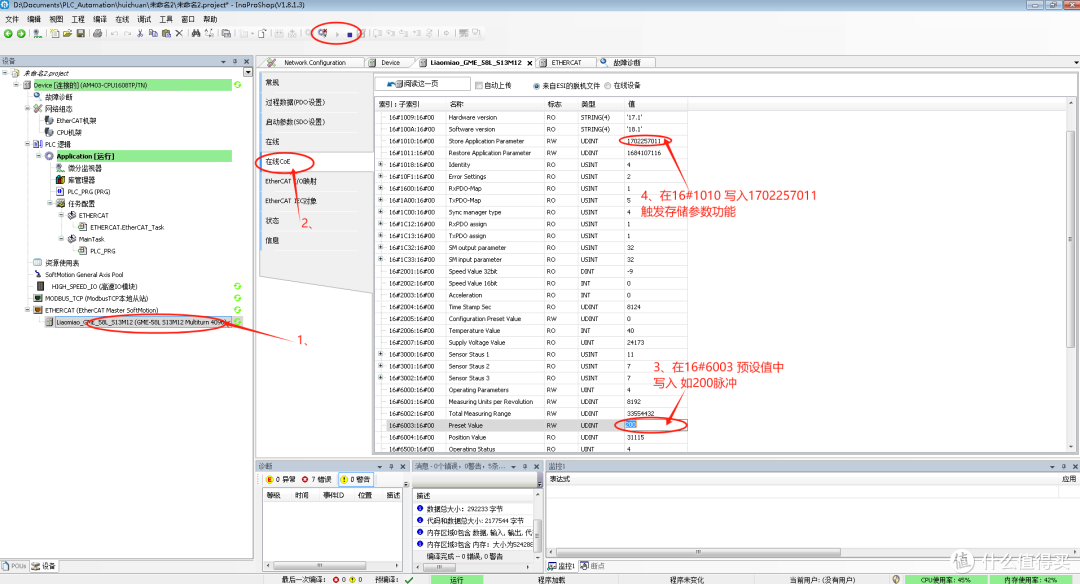
Task: Open the 调试 debug menu
Action: [144, 19]
